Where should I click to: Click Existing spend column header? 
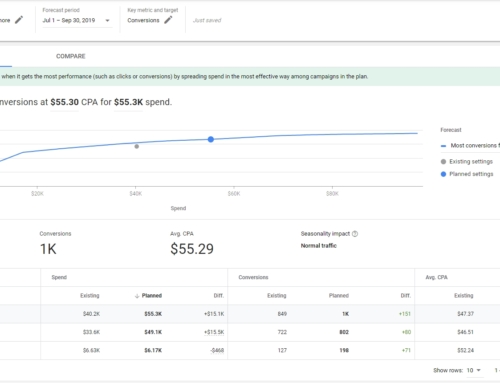point(90,296)
